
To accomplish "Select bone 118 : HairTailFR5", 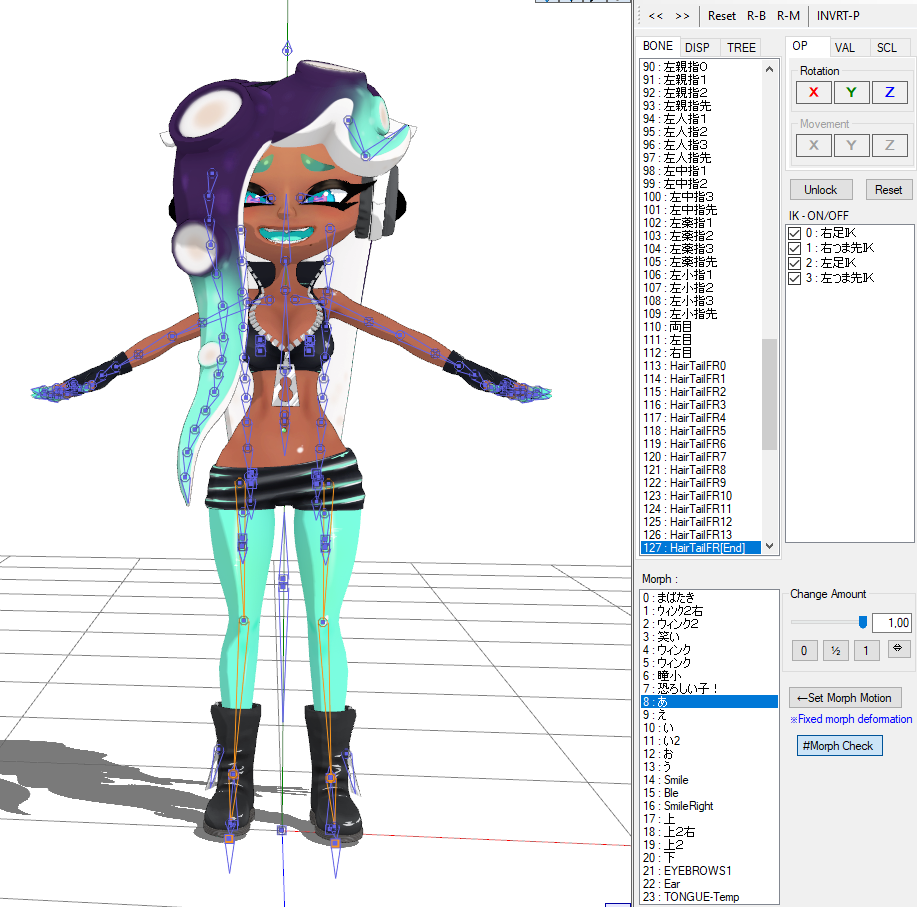I will click(x=701, y=431).
